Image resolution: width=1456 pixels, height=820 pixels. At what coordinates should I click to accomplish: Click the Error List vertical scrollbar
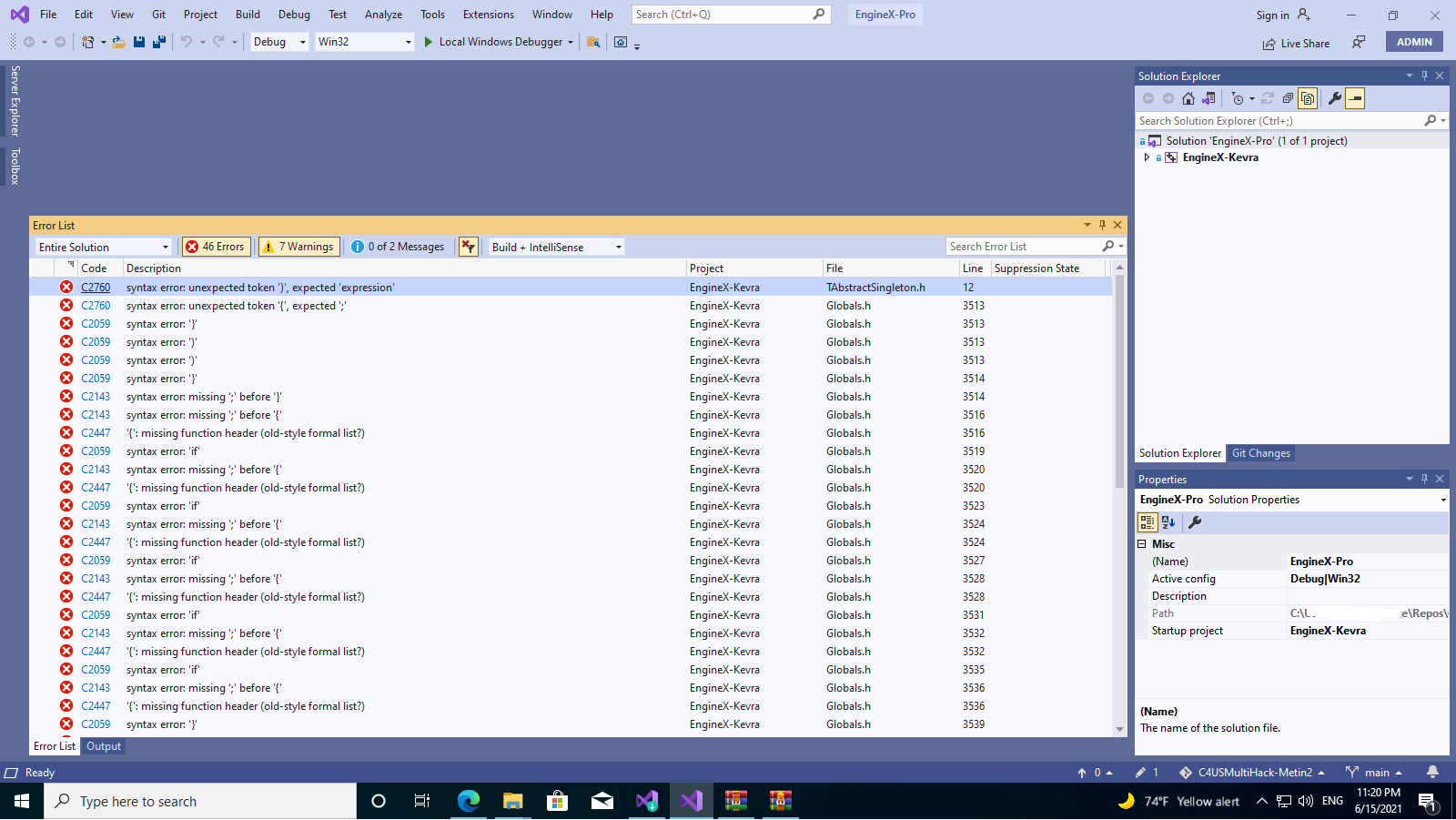pyautogui.click(x=1119, y=499)
